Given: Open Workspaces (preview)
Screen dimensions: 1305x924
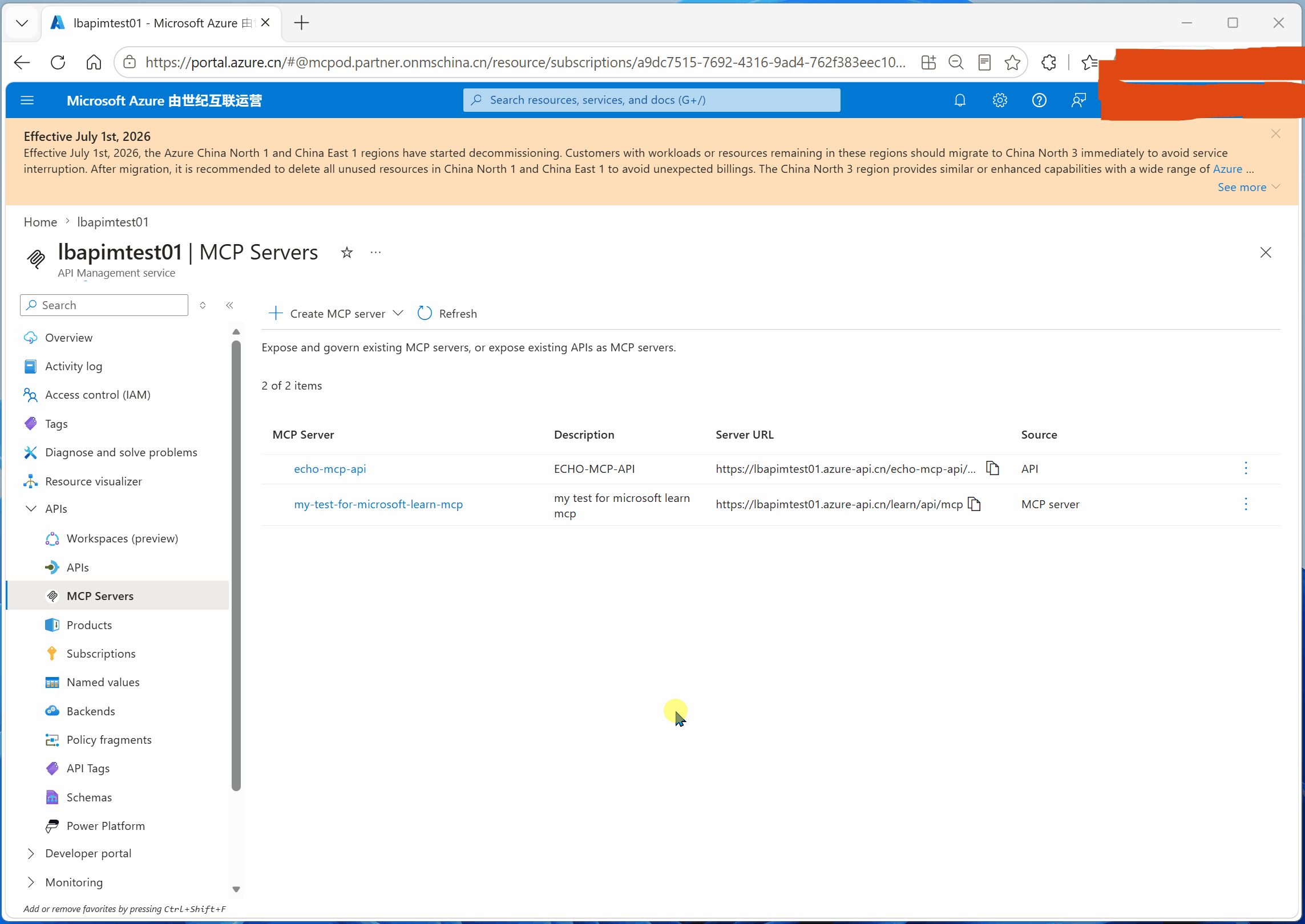Looking at the screenshot, I should pyautogui.click(x=122, y=538).
